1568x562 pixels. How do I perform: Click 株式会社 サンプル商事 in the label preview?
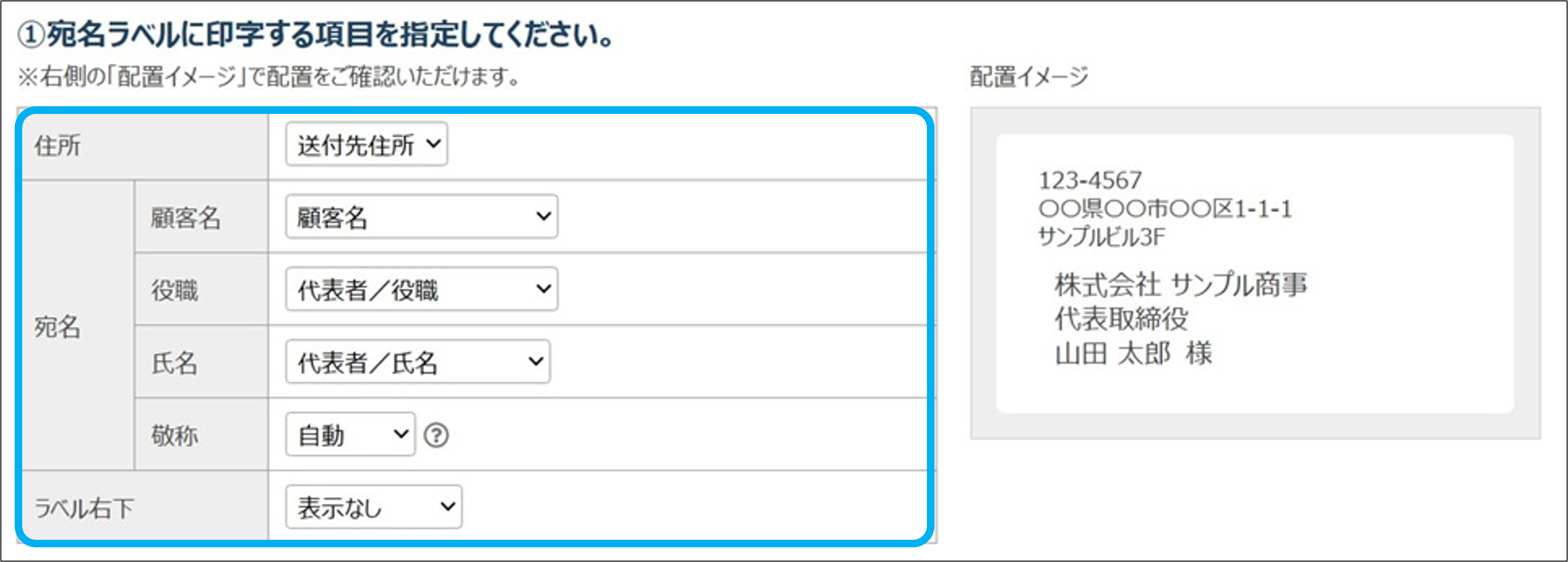pos(1180,285)
